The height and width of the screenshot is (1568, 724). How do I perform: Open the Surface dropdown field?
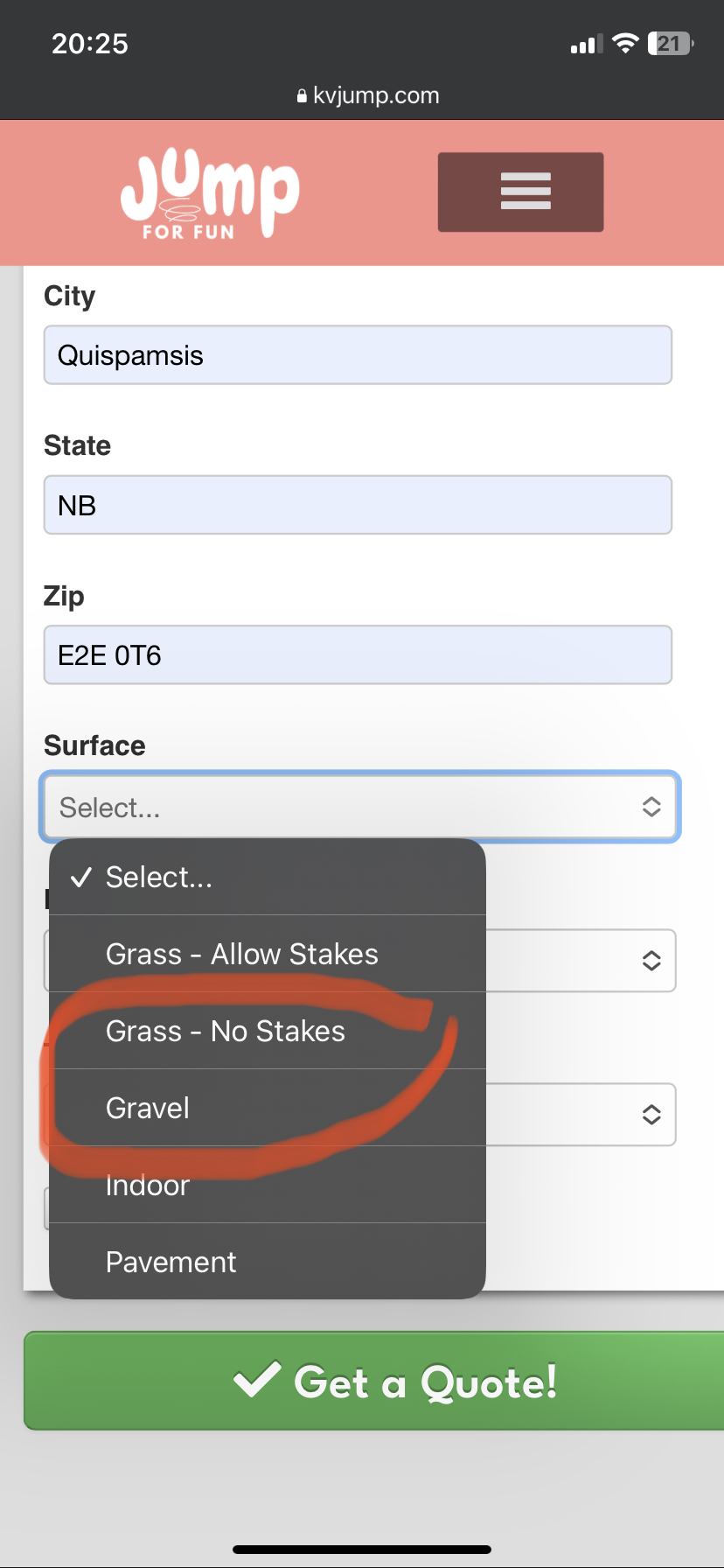tap(359, 807)
